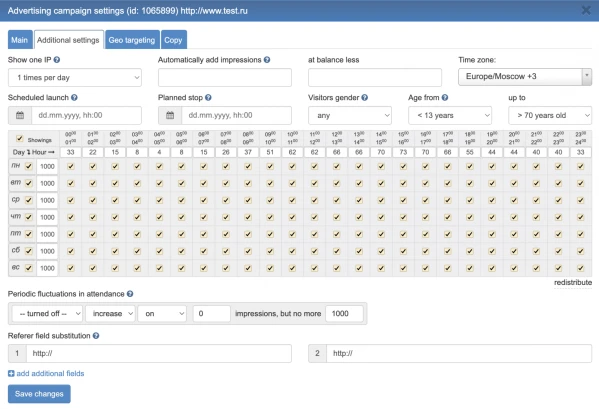Toggle the сб day checkbox
The height and width of the screenshot is (409, 599).
click(29, 251)
